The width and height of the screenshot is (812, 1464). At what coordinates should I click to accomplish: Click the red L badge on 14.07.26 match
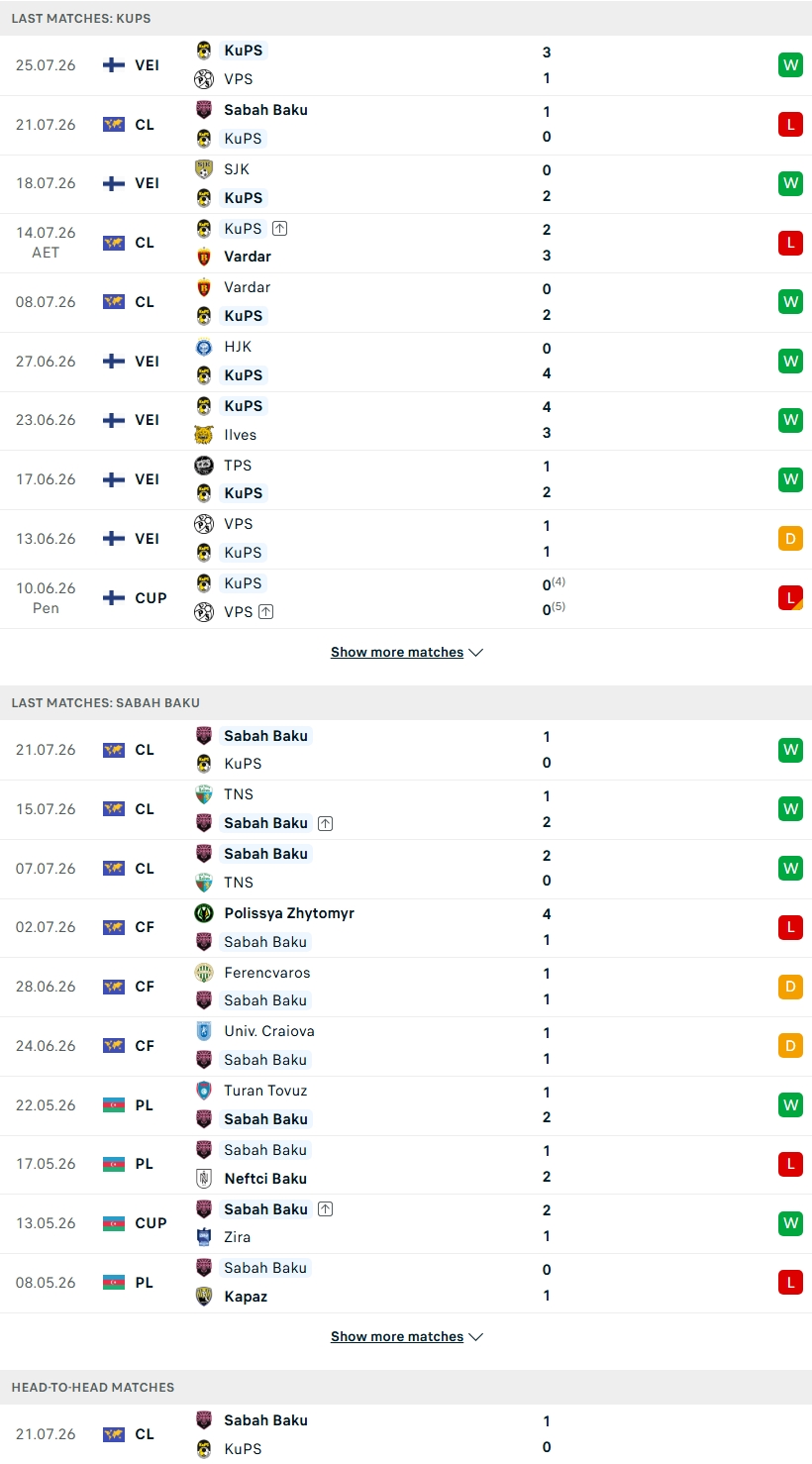[x=789, y=243]
